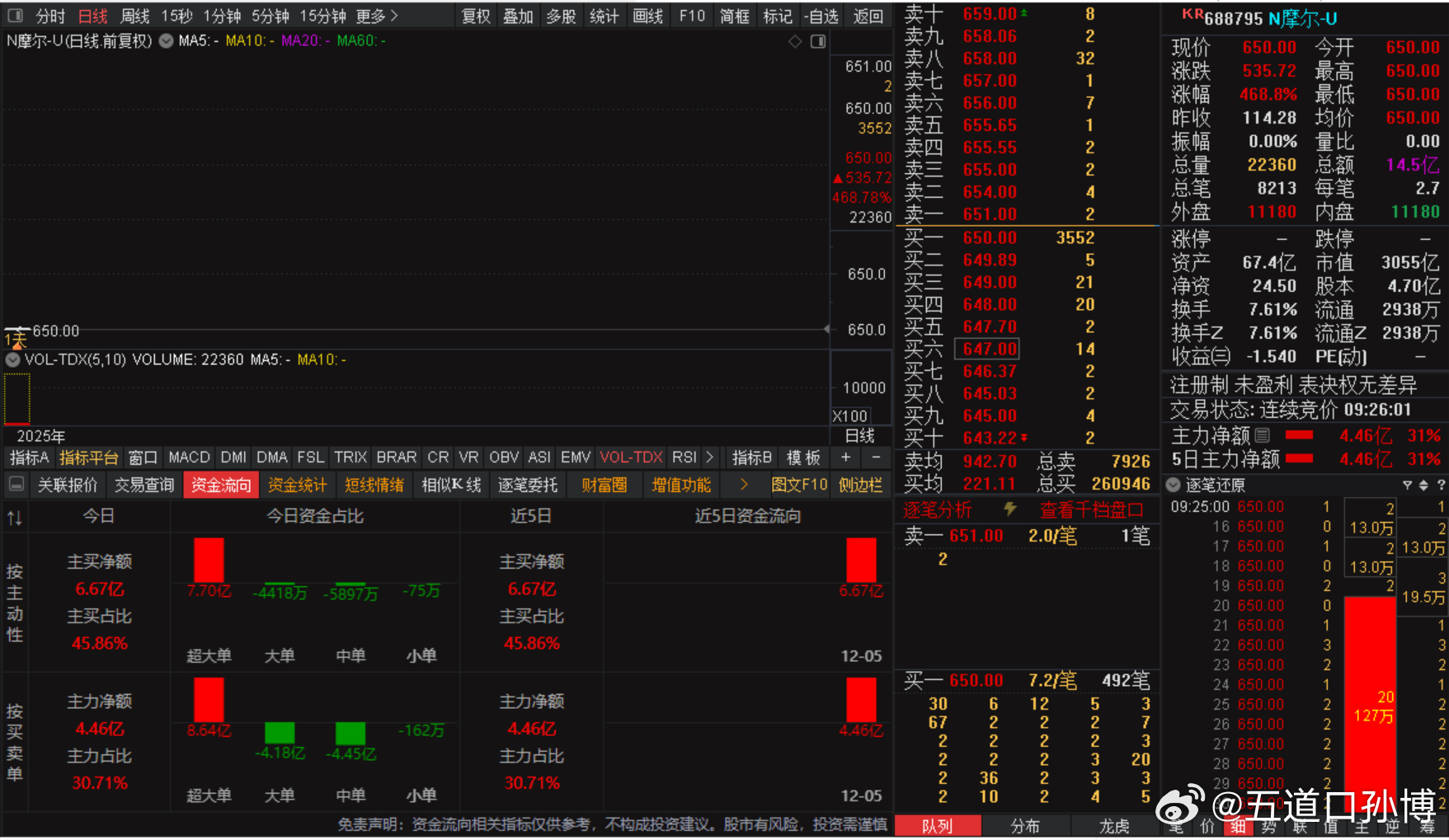Toggle the 侧边栏 sidebar
Viewport: 1449px width, 840px height.
tap(860, 485)
